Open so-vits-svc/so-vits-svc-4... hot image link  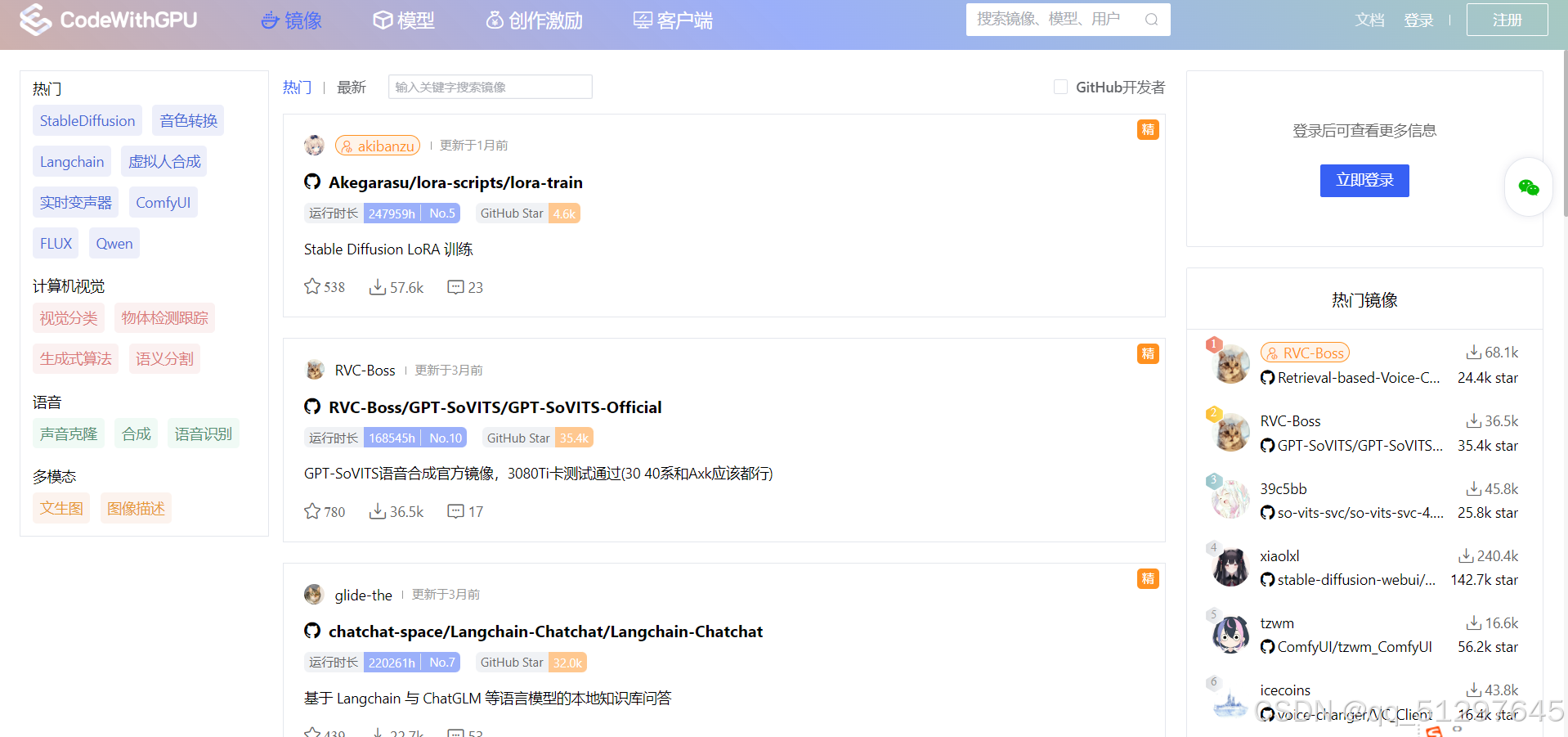1360,512
